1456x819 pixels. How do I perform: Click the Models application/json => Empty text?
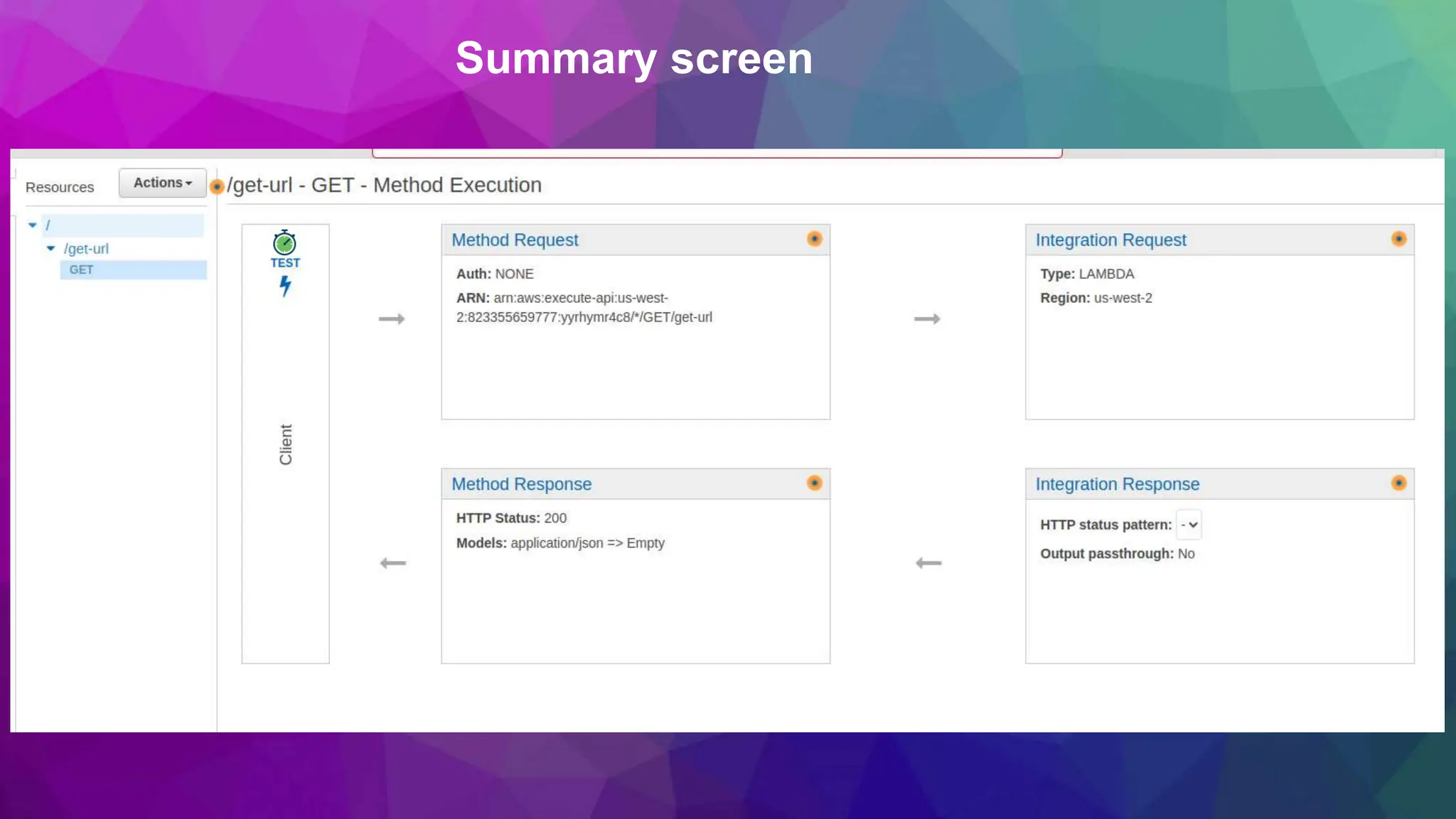560,543
